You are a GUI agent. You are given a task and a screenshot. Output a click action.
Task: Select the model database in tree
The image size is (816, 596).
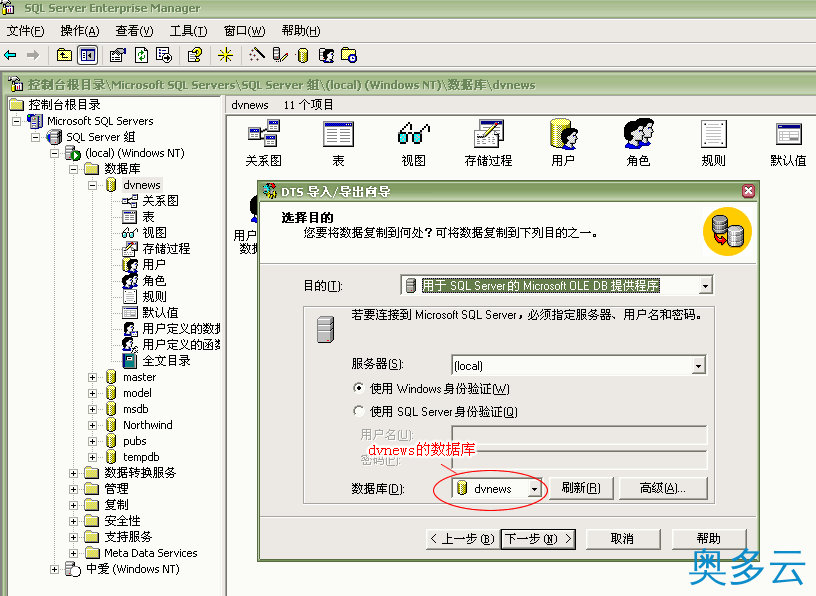tap(137, 394)
